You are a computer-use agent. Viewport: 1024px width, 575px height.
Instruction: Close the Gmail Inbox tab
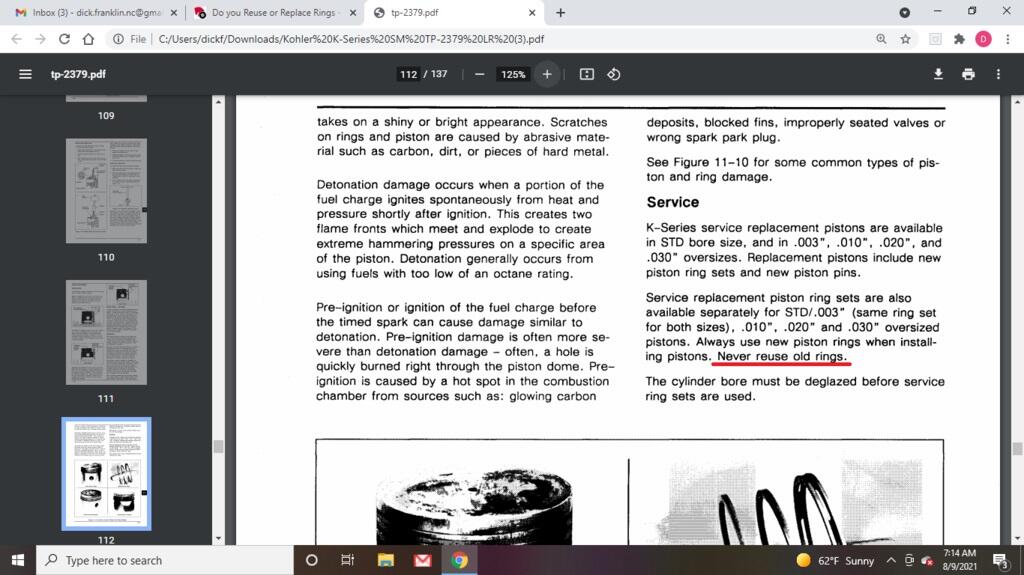[174, 12]
